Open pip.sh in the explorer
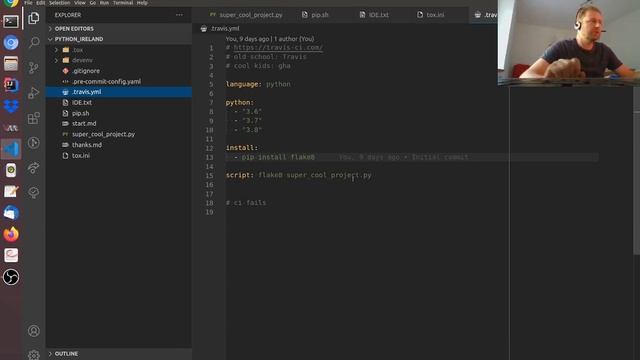This screenshot has width=640, height=360. coord(119,113)
